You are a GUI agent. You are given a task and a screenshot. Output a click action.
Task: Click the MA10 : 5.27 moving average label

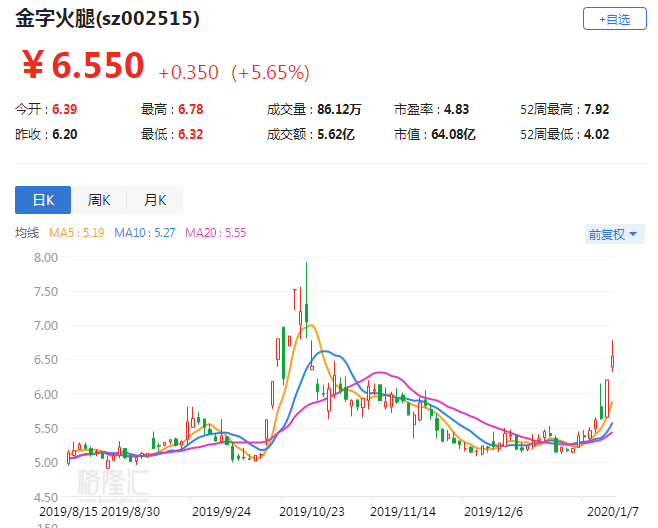pos(144,233)
